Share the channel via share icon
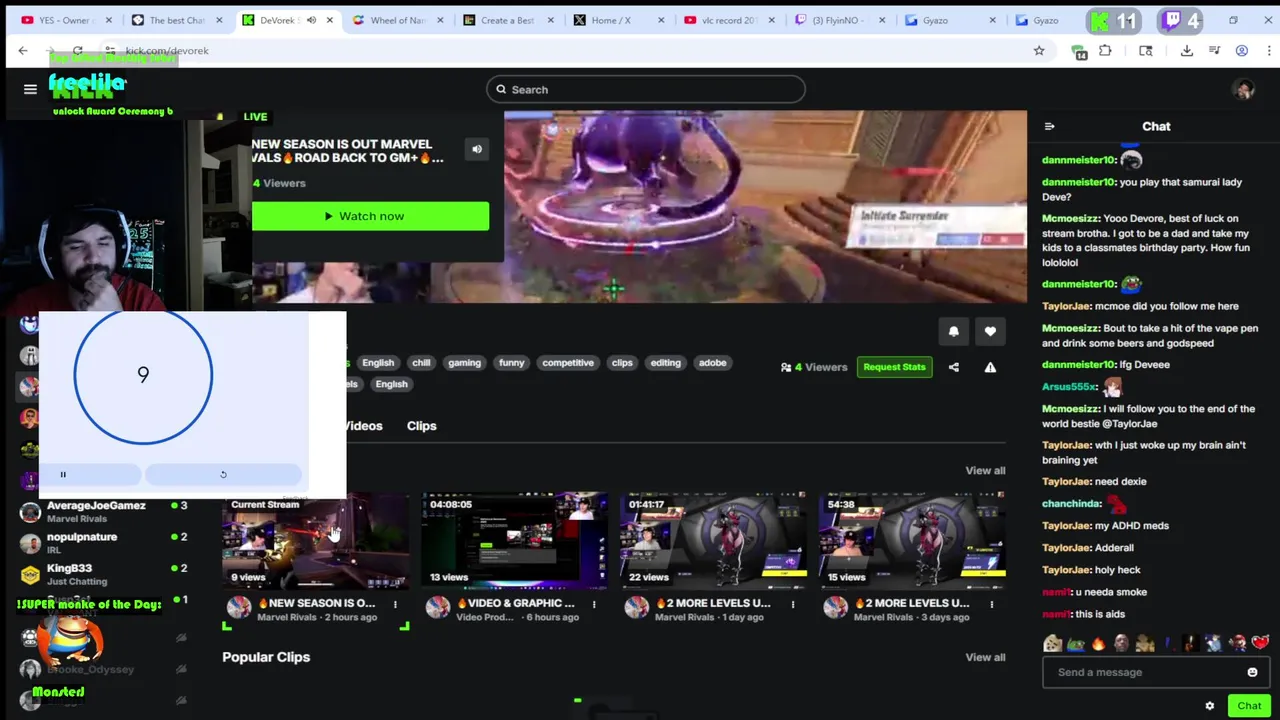1280x720 pixels. tap(954, 367)
